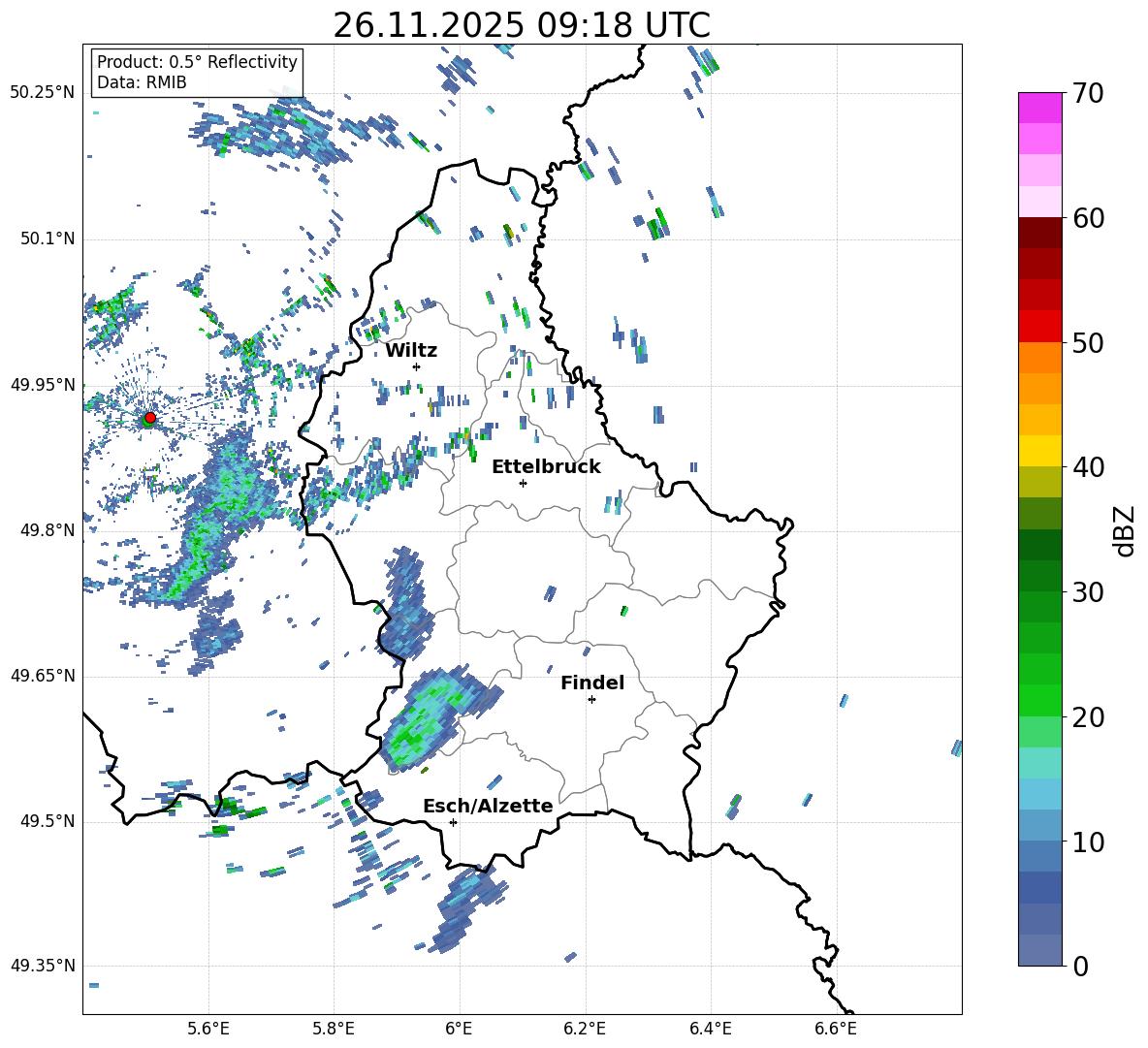Screen dimensions: 1148x1048
Task: Click the red radar site marker dot
Action: (x=149, y=418)
